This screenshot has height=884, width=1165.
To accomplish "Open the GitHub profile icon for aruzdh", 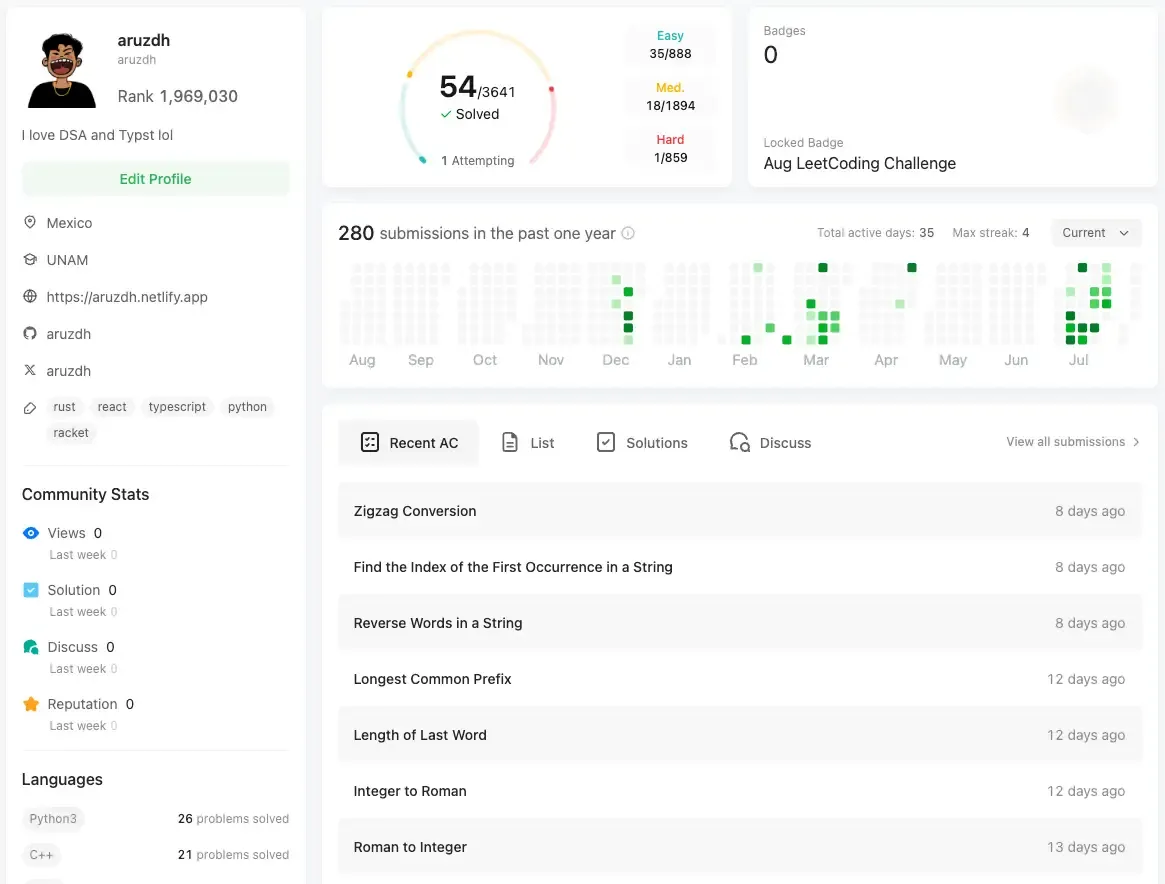I will (x=31, y=333).
